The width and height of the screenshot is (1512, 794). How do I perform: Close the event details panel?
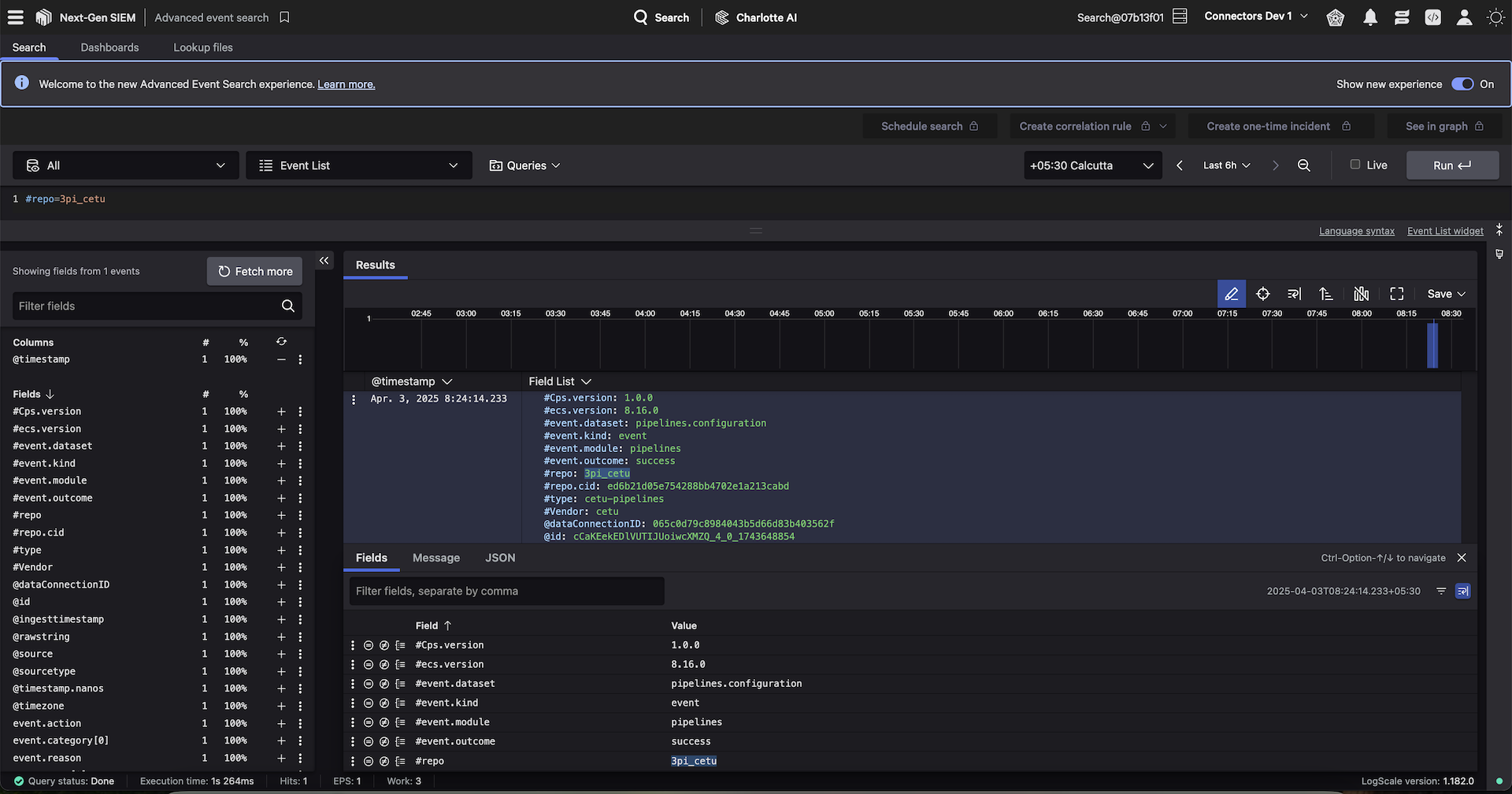(x=1462, y=558)
